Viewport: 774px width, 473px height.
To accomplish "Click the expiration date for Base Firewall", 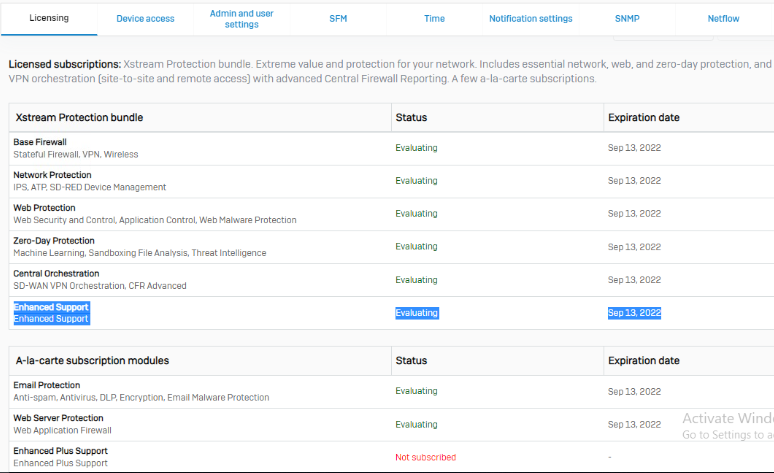I will click(634, 148).
